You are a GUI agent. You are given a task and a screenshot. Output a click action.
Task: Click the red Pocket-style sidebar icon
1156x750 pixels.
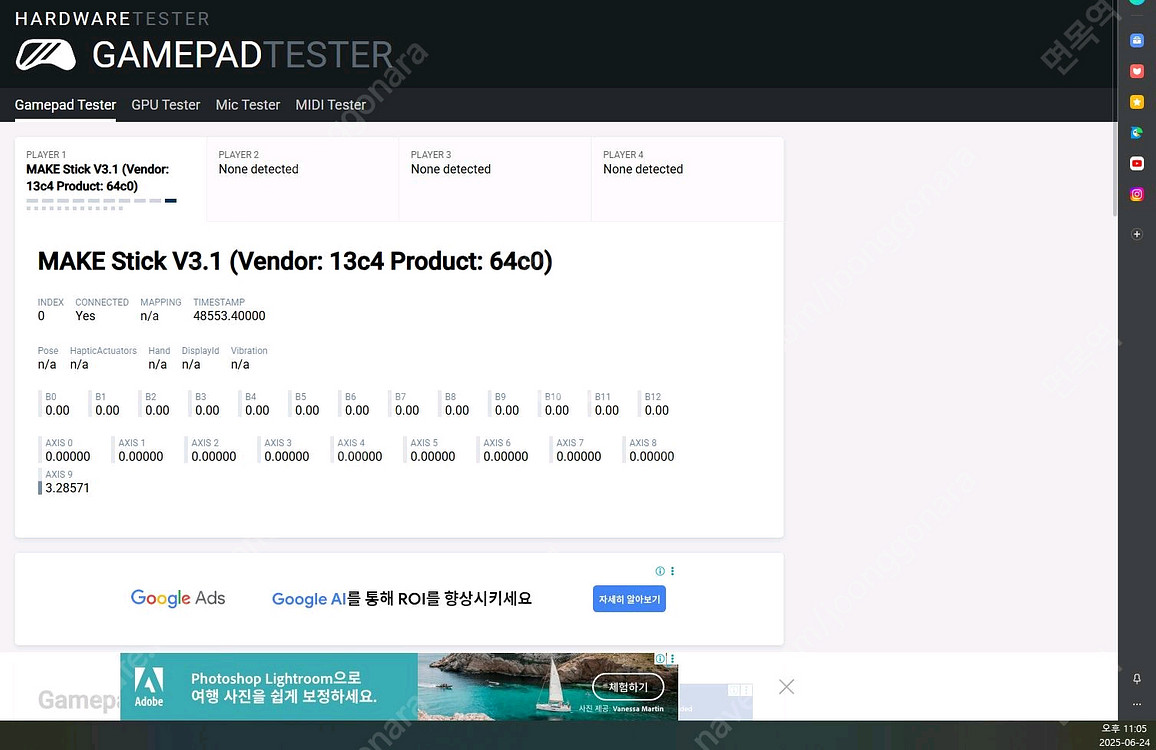pyautogui.click(x=1137, y=71)
